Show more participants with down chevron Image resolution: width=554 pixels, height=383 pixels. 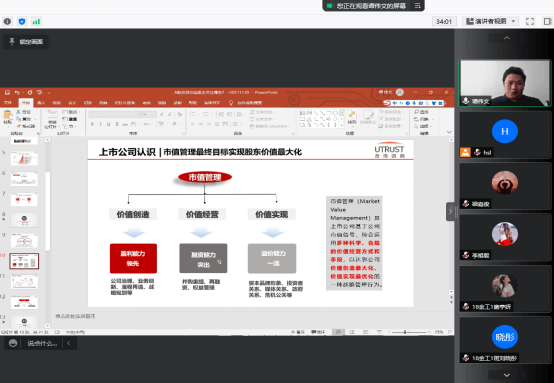(x=507, y=375)
